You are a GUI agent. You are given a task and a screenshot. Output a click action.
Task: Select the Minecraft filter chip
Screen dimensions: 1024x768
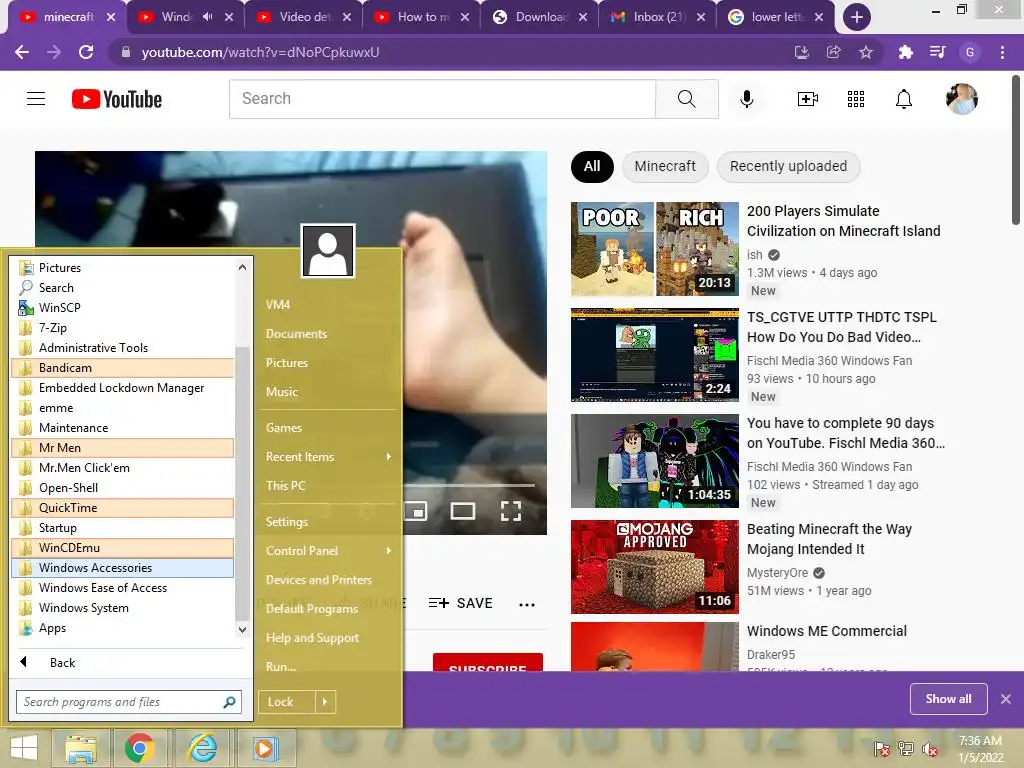665,167
